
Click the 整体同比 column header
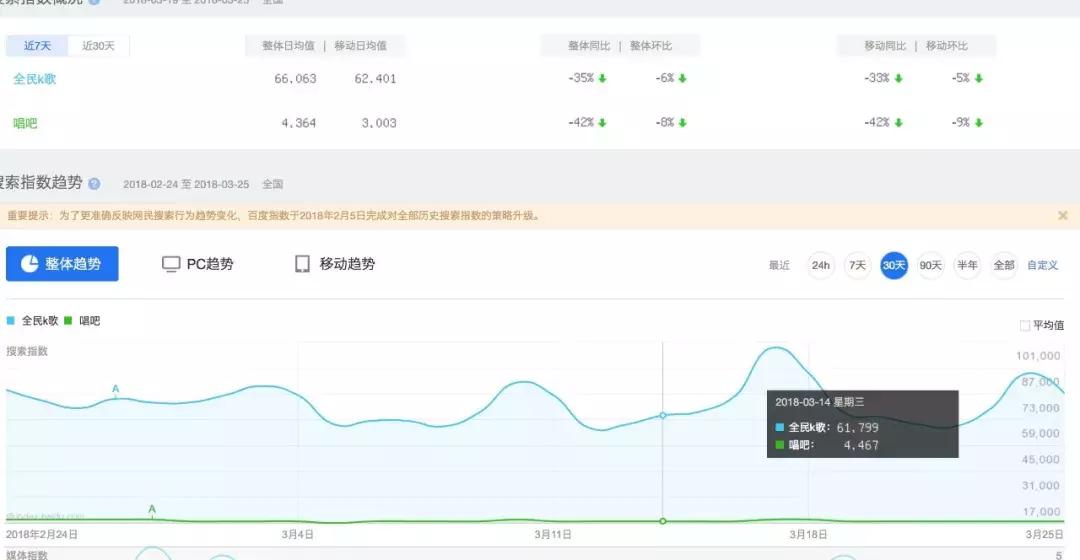pyautogui.click(x=589, y=46)
